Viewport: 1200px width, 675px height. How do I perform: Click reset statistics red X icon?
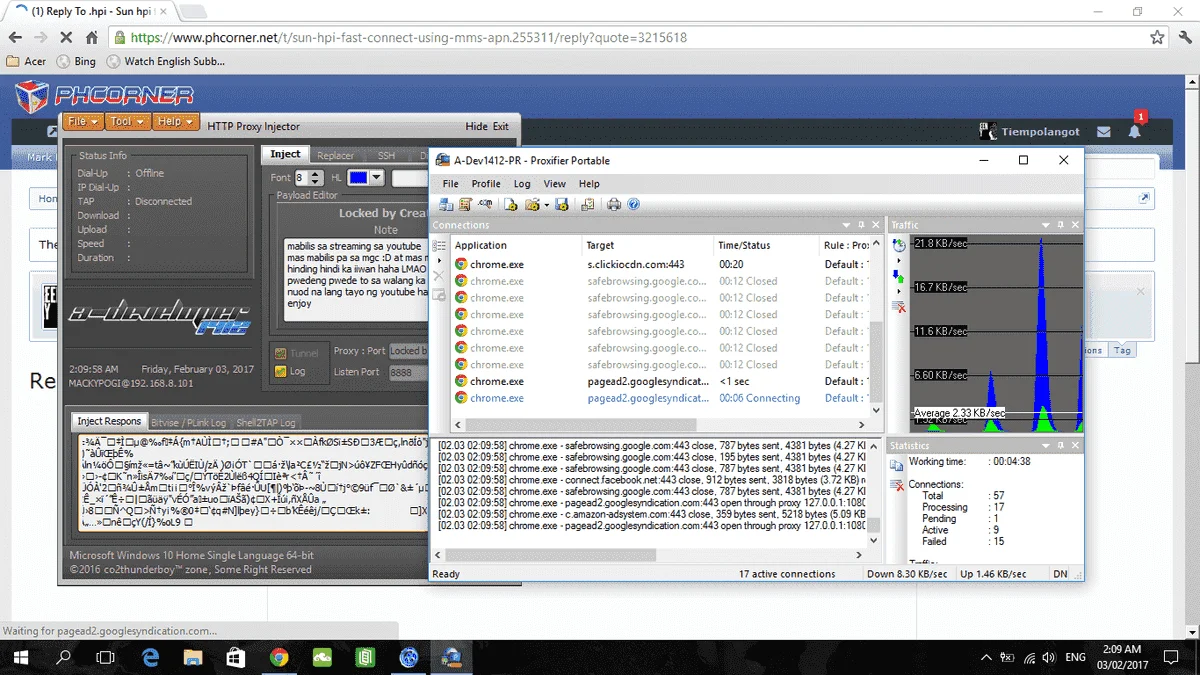(896, 486)
